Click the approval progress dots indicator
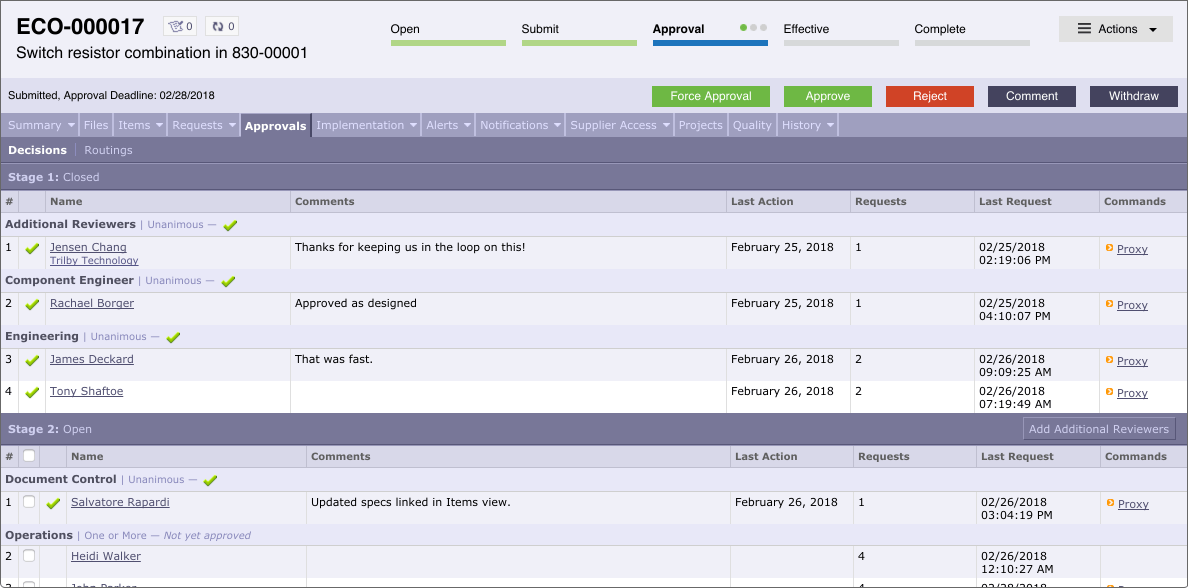This screenshot has width=1188, height=588. 753,28
